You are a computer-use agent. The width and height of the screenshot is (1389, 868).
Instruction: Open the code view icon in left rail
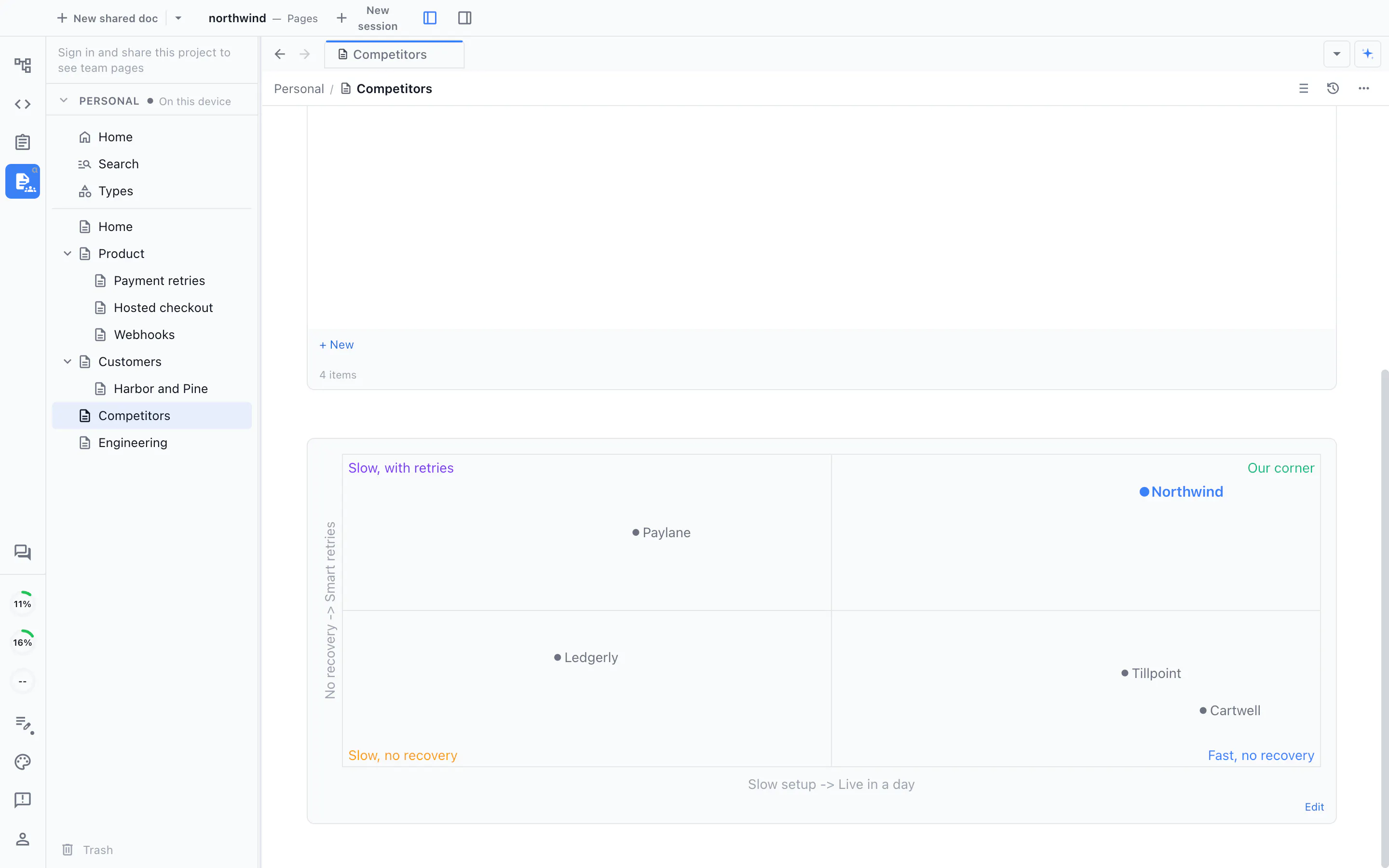[x=22, y=104]
